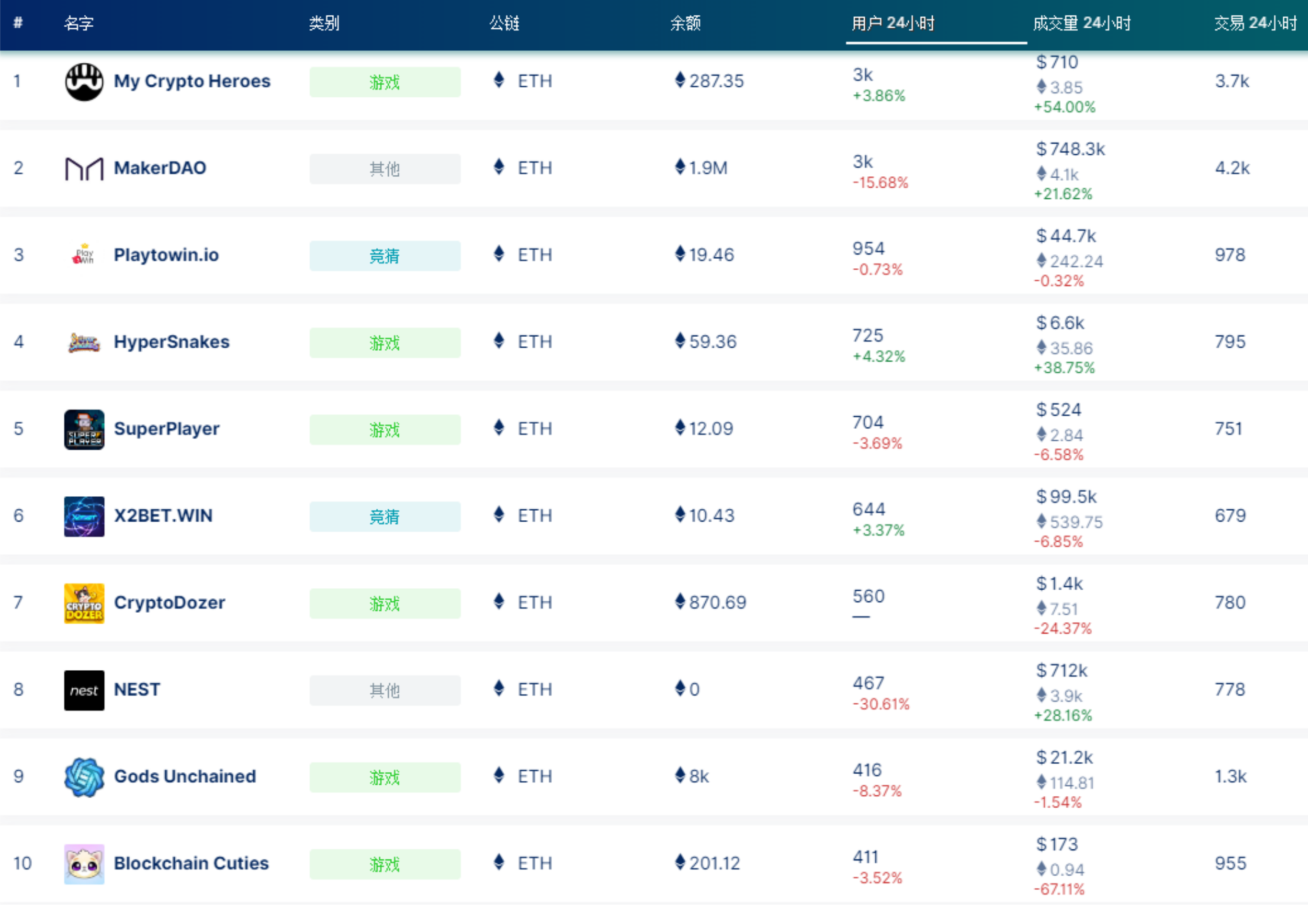
Task: Click the ETH chain icon in MakerDAO row
Action: [x=499, y=167]
